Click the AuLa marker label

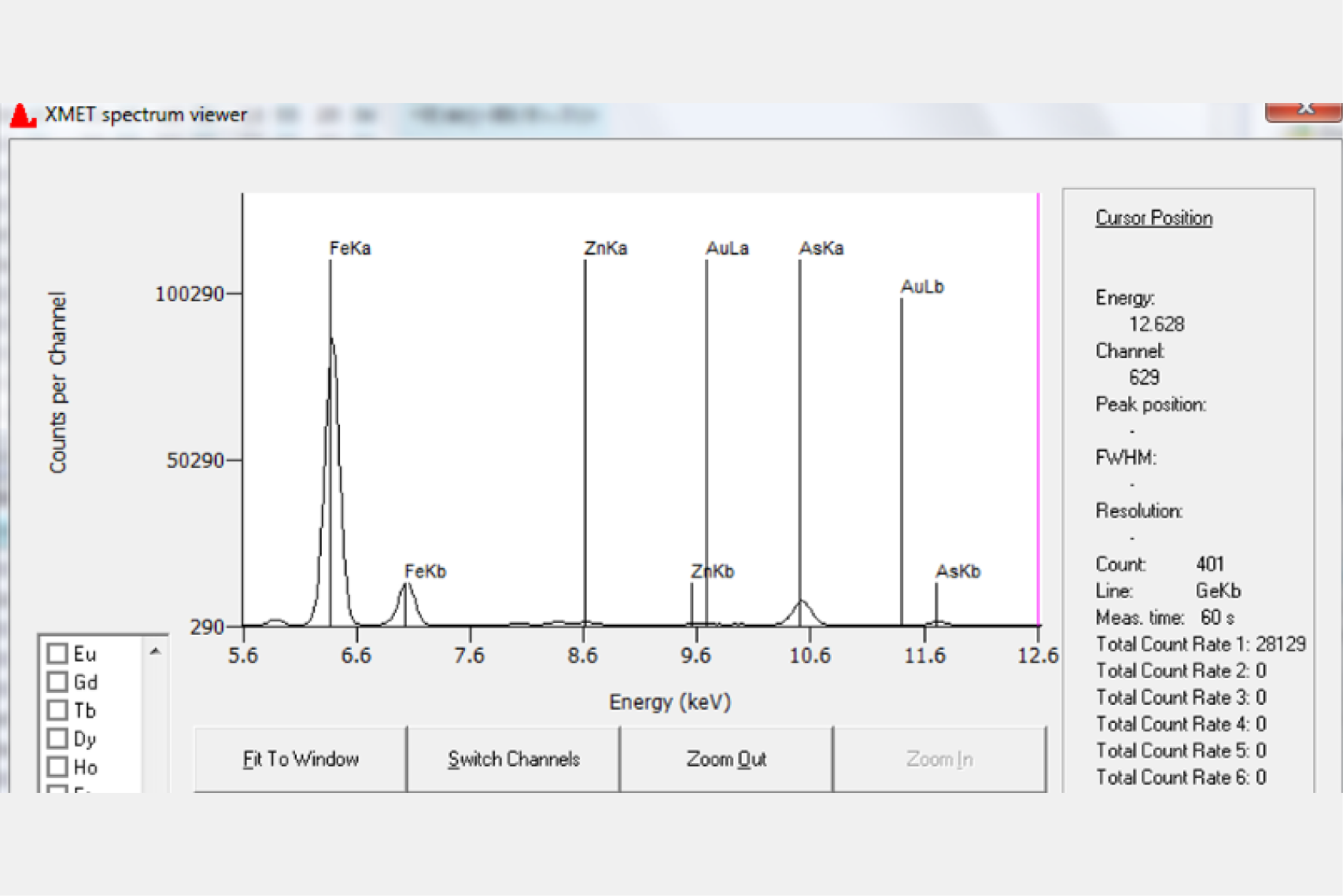(727, 249)
